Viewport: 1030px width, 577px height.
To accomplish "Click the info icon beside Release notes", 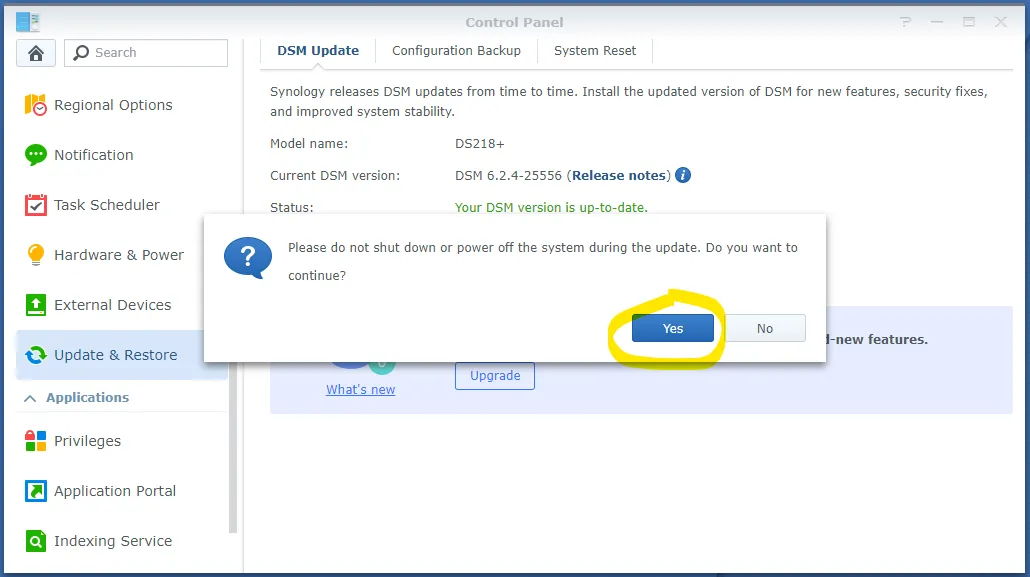I will click(x=683, y=175).
